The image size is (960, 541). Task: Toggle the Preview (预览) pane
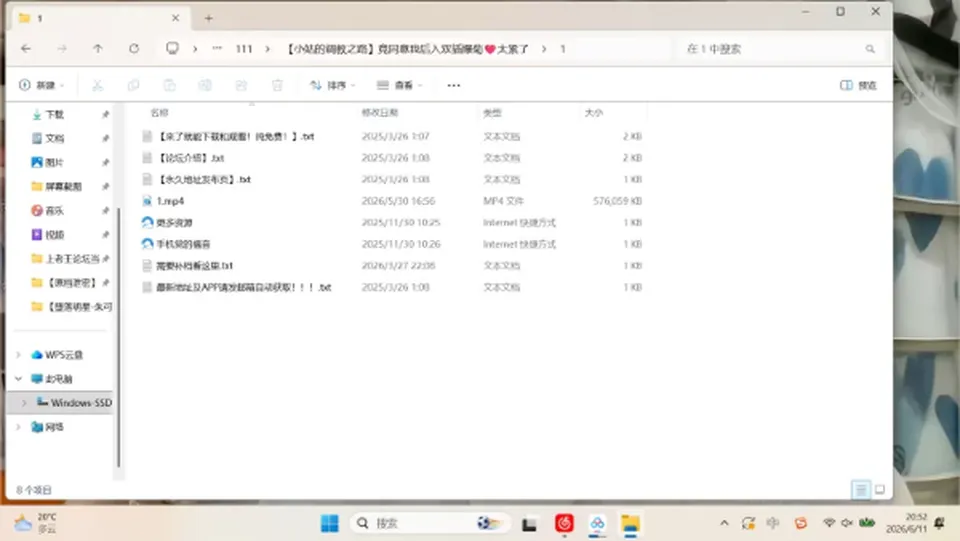[858, 85]
